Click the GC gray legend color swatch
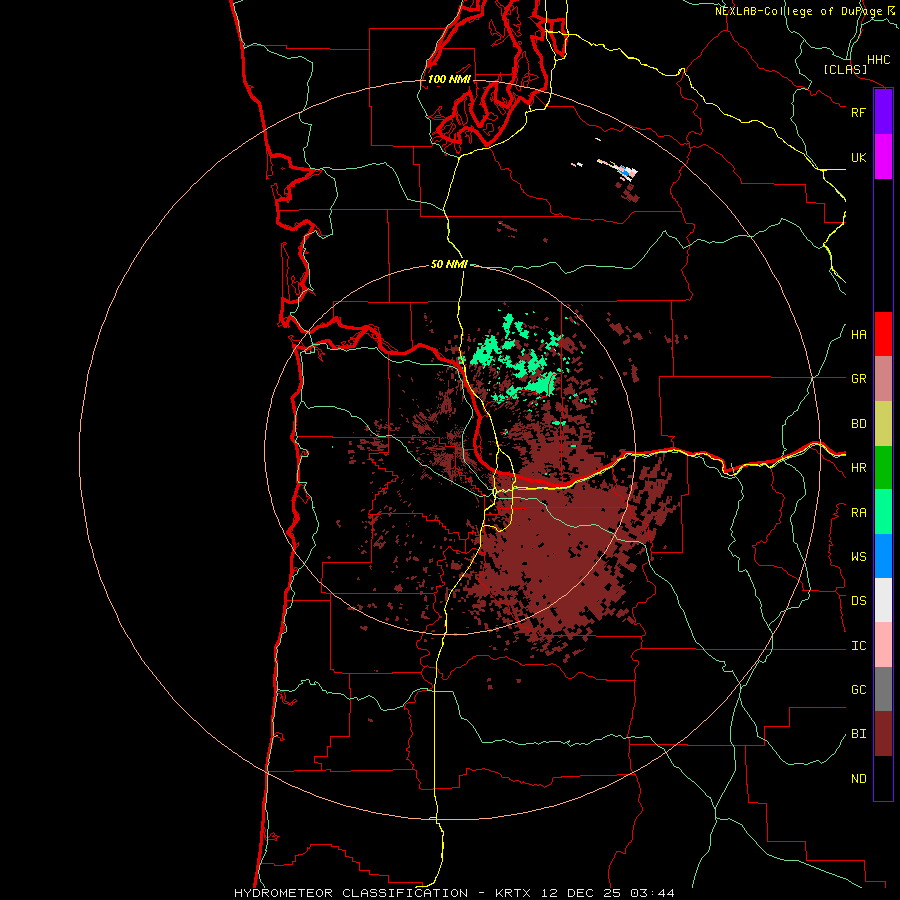900x900 pixels. tap(883, 689)
